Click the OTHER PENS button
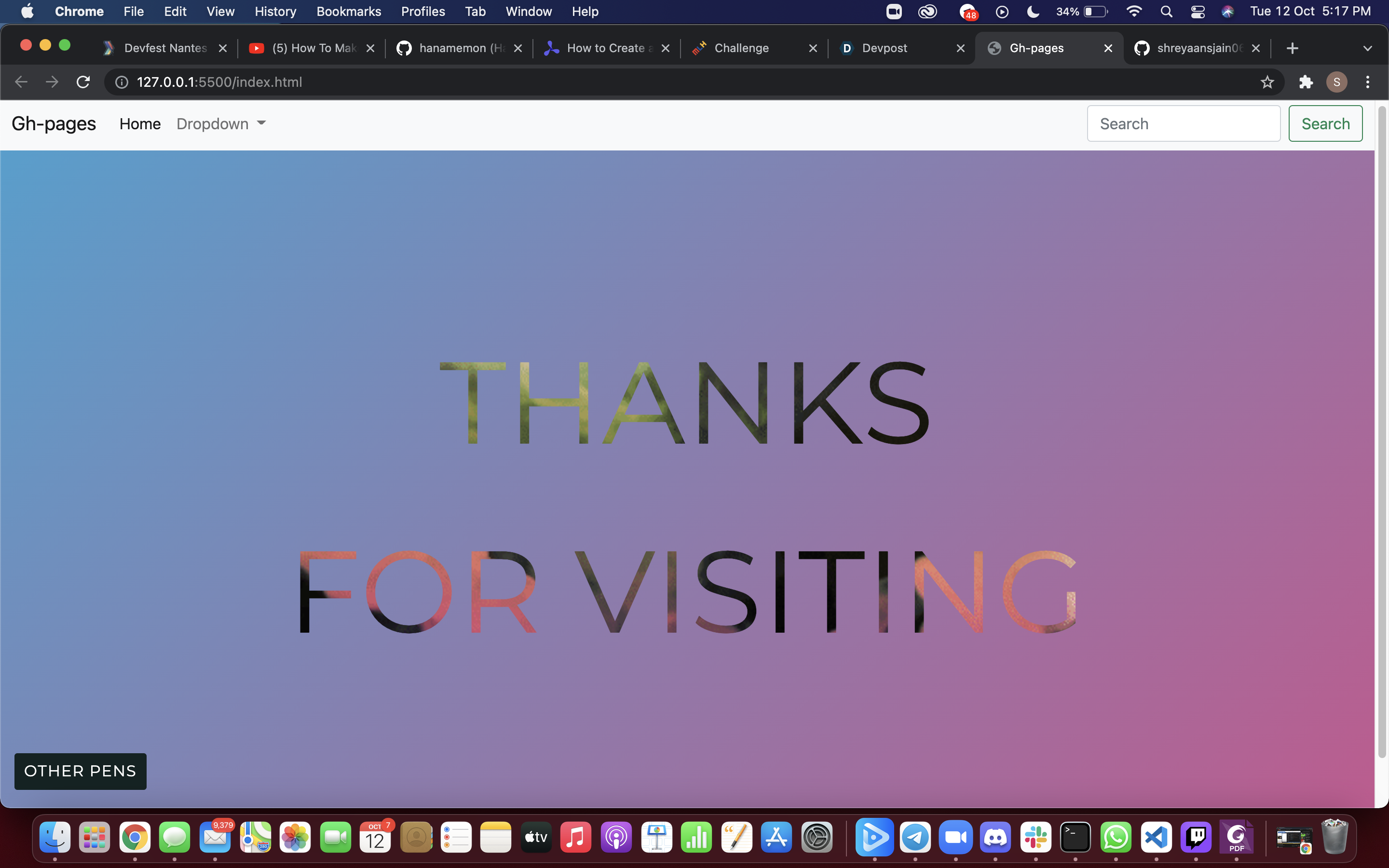Image resolution: width=1389 pixels, height=868 pixels. pos(81,771)
